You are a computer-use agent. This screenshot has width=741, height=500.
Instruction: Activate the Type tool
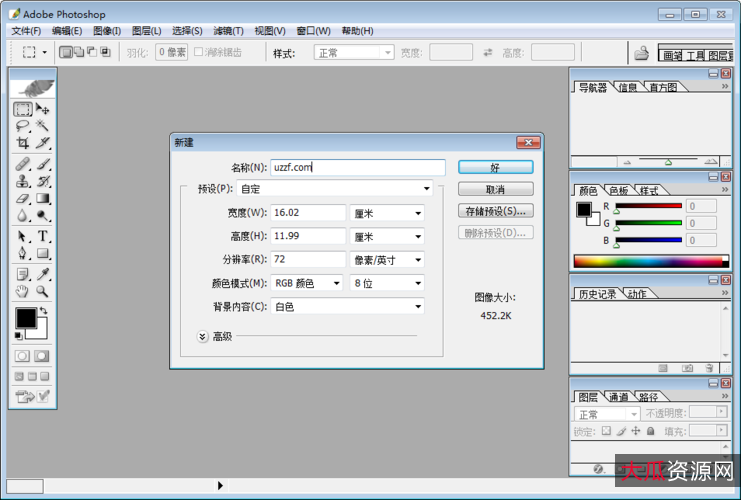click(43, 236)
